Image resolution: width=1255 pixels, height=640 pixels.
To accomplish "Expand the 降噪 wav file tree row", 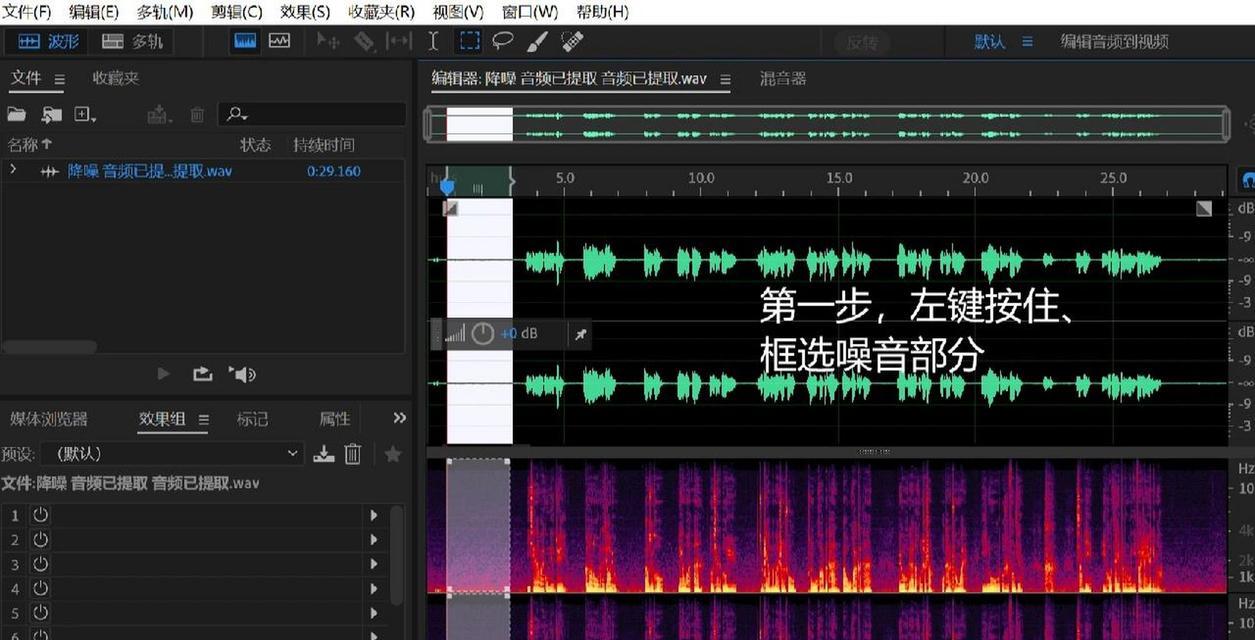I will (x=13, y=170).
